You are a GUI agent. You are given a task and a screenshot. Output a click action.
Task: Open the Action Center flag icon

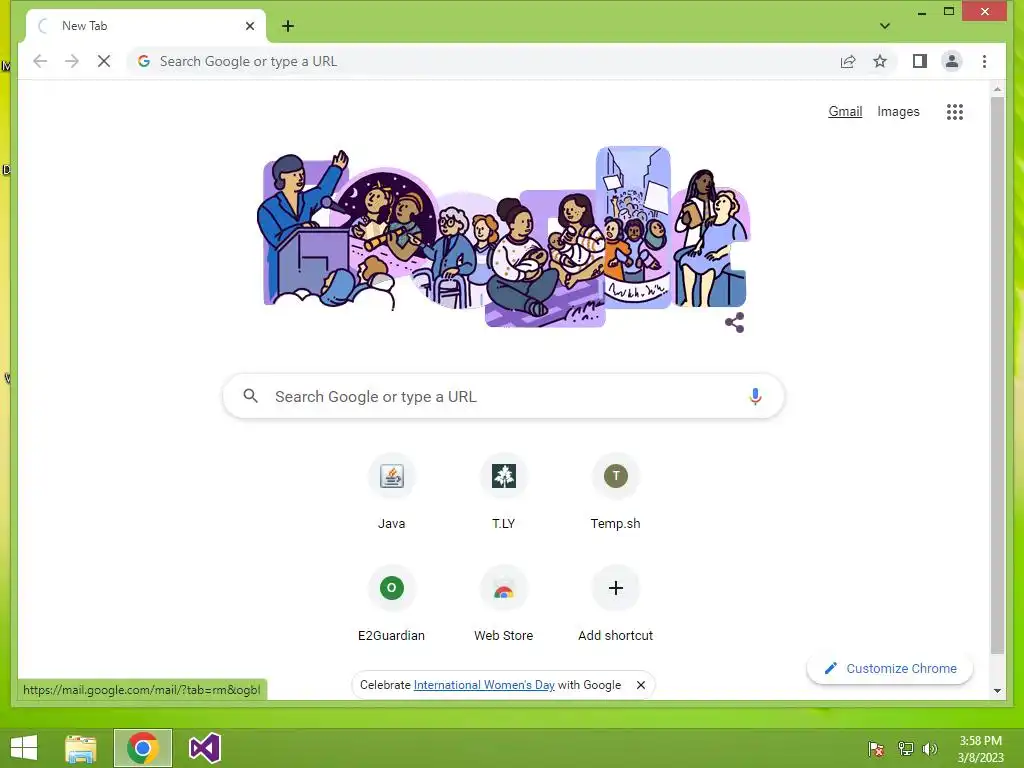pyautogui.click(x=876, y=749)
